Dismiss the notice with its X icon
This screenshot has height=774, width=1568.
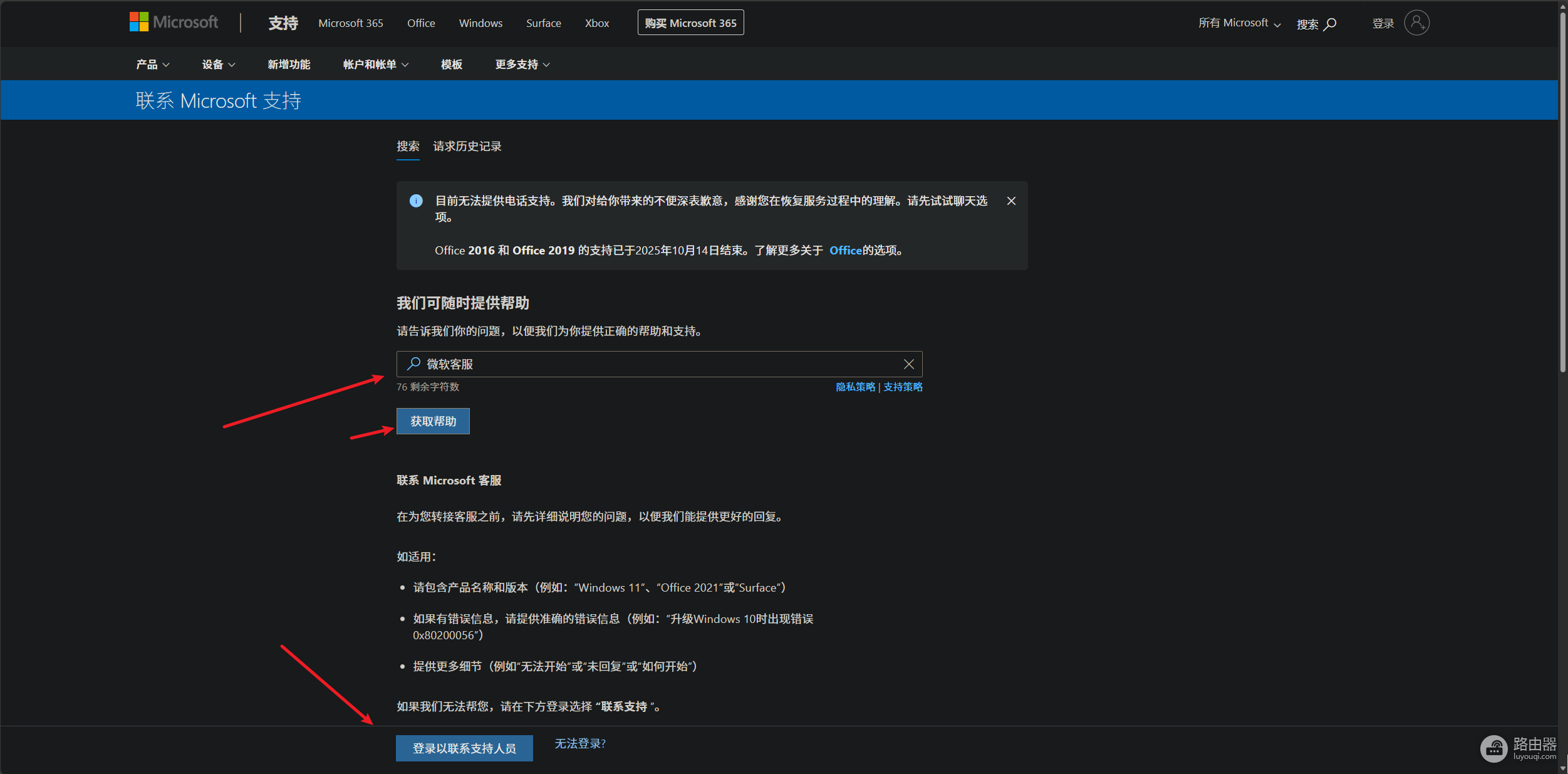point(1011,201)
